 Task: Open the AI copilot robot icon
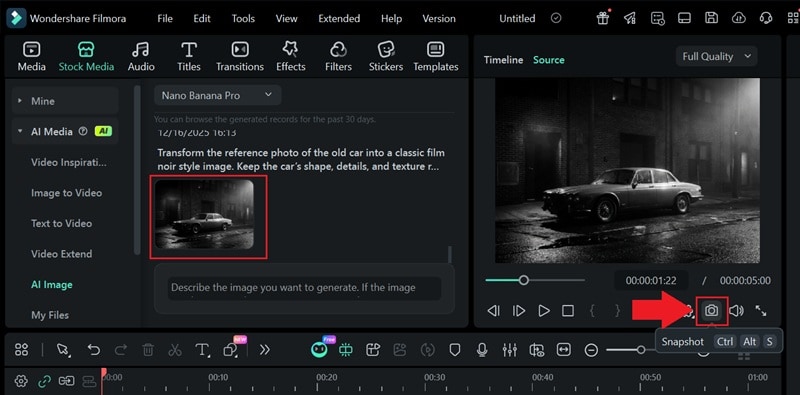click(x=319, y=350)
